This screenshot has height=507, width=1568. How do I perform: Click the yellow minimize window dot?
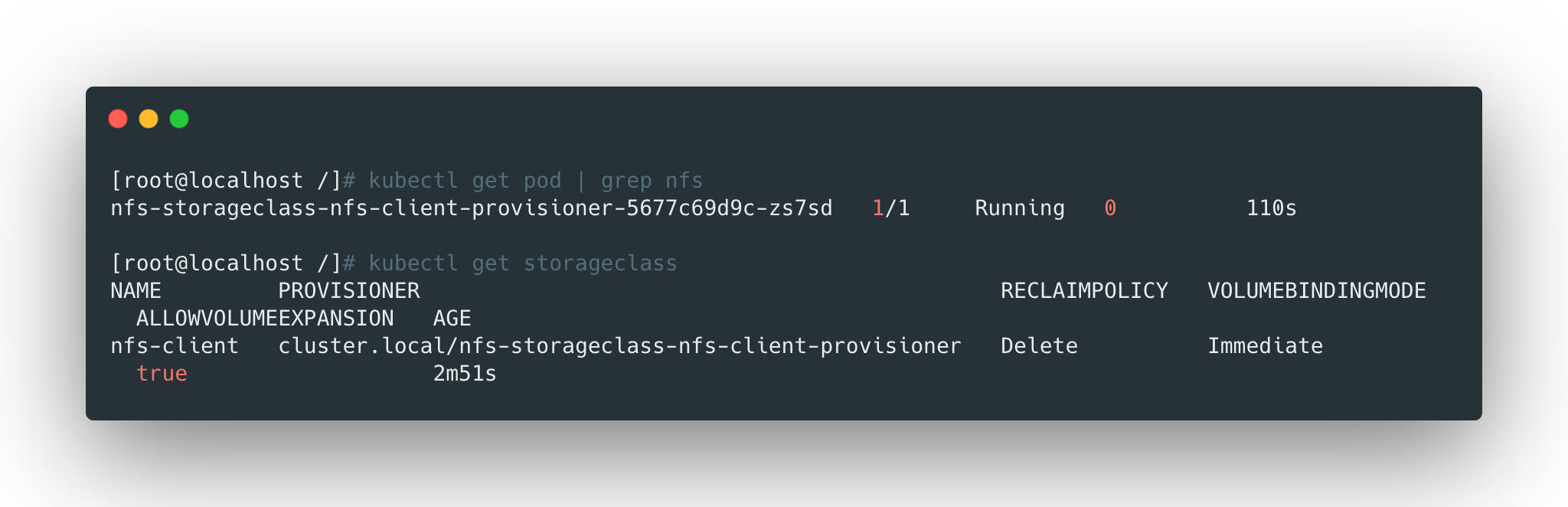pos(149,119)
